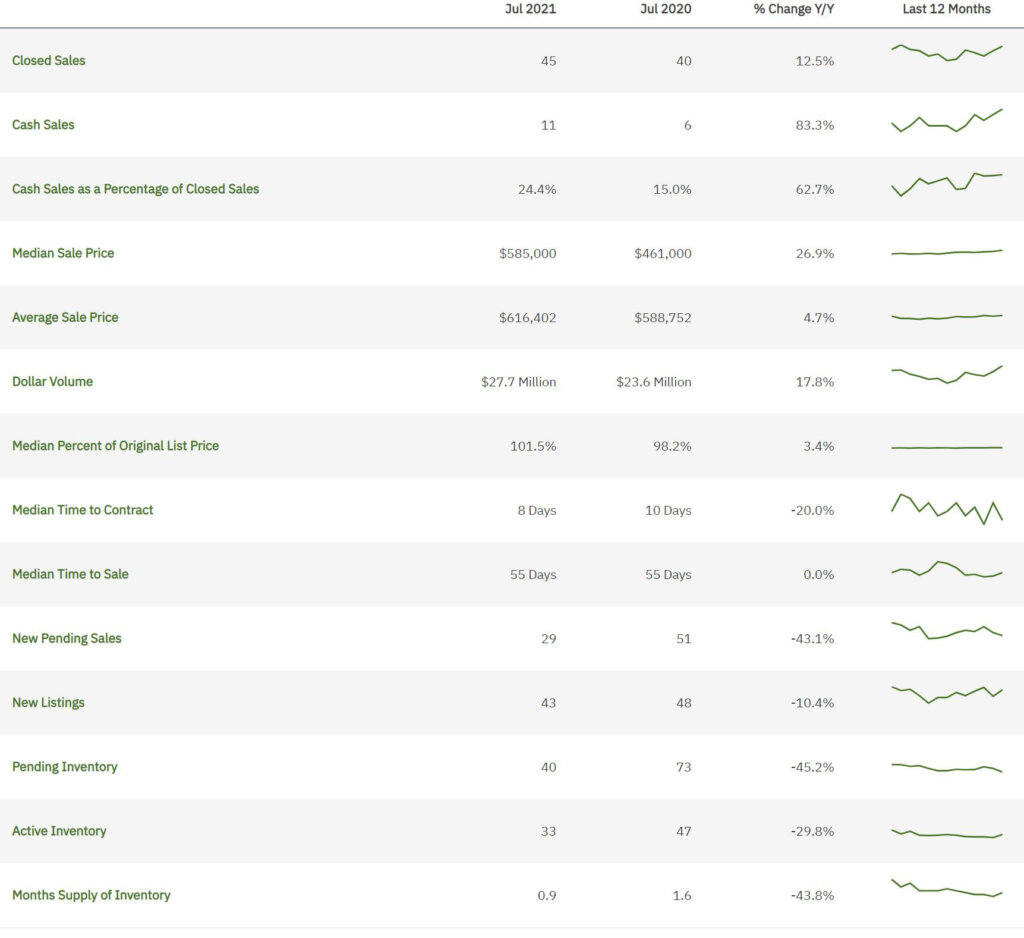Viewport: 1024px width, 938px height.
Task: Click the Median Sale Price label
Action: 63,253
